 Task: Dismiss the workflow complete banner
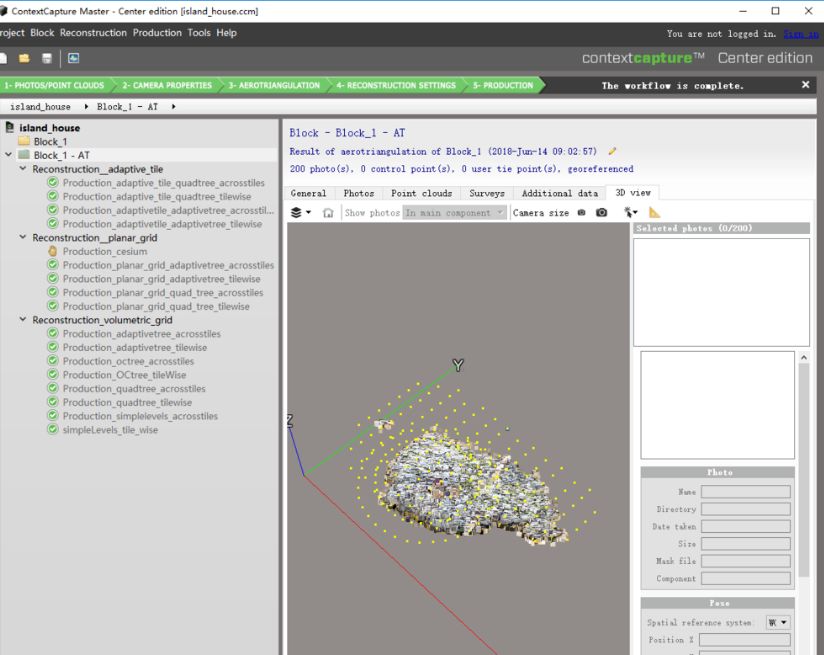805,85
